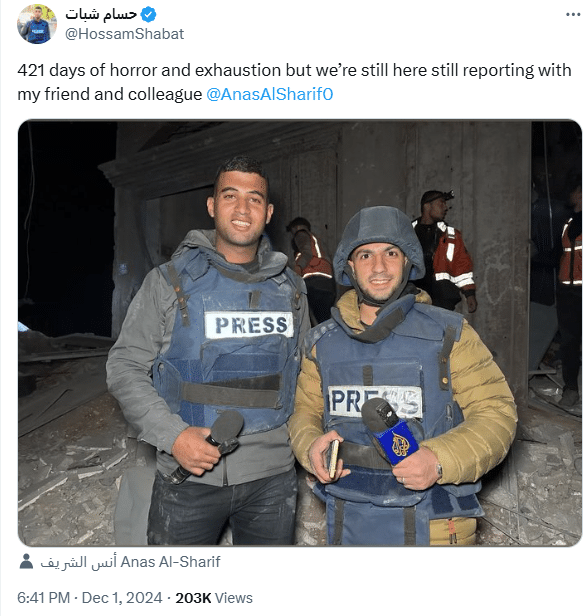This screenshot has height=616, width=587.
Task: Open tagged user Anas Al-Sharif
Action: (x=170, y=562)
